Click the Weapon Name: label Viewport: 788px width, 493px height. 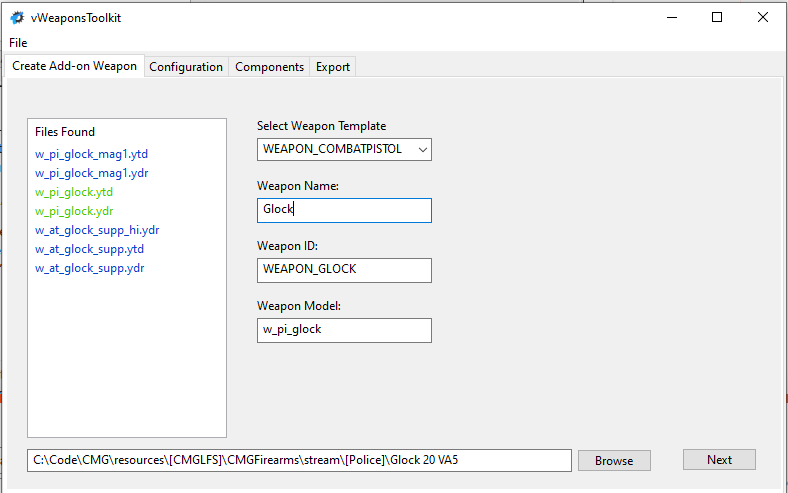coord(298,186)
